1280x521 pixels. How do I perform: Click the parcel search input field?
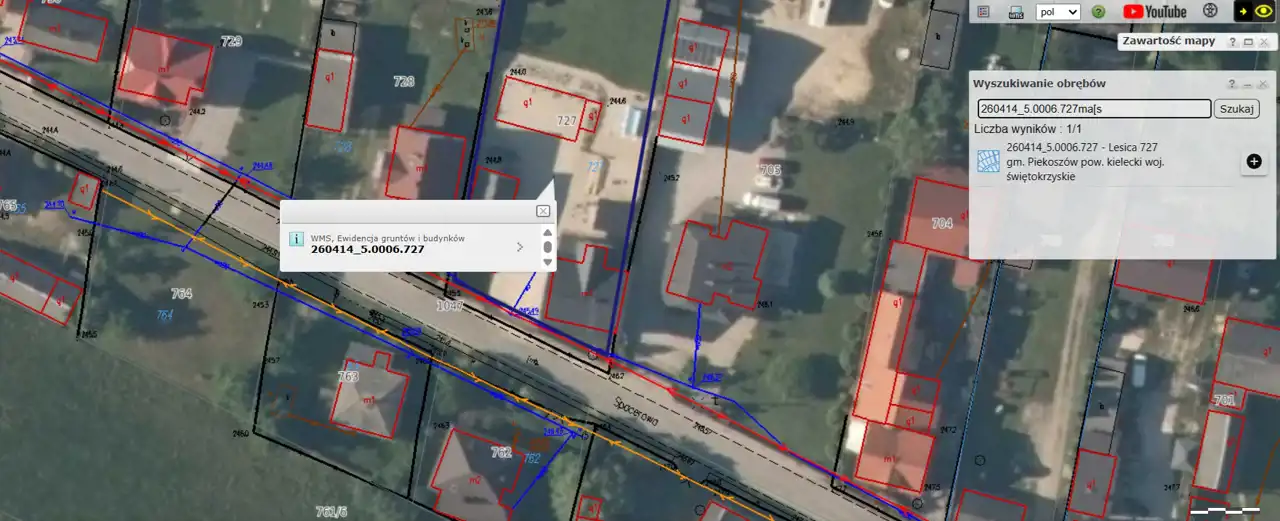(1093, 109)
